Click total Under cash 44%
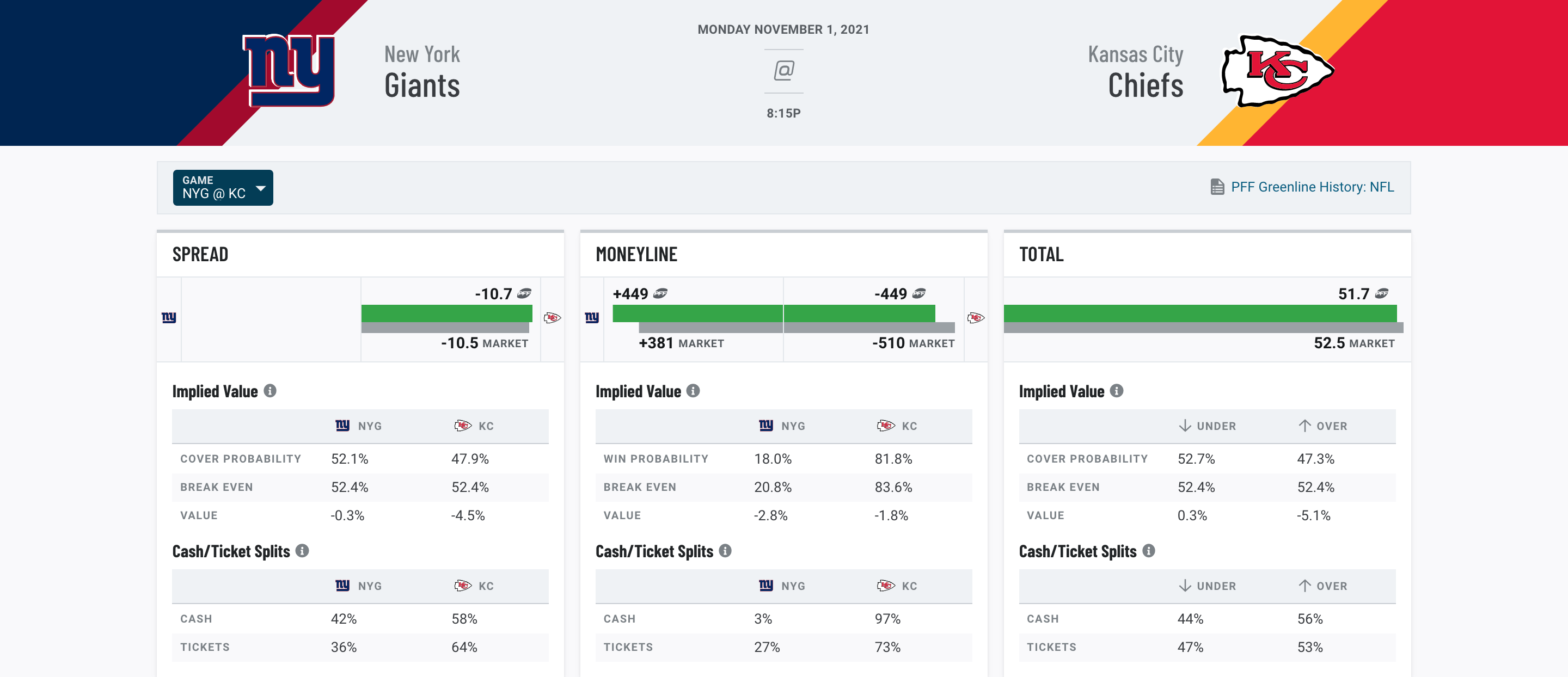The width and height of the screenshot is (1568, 677). tap(1191, 619)
